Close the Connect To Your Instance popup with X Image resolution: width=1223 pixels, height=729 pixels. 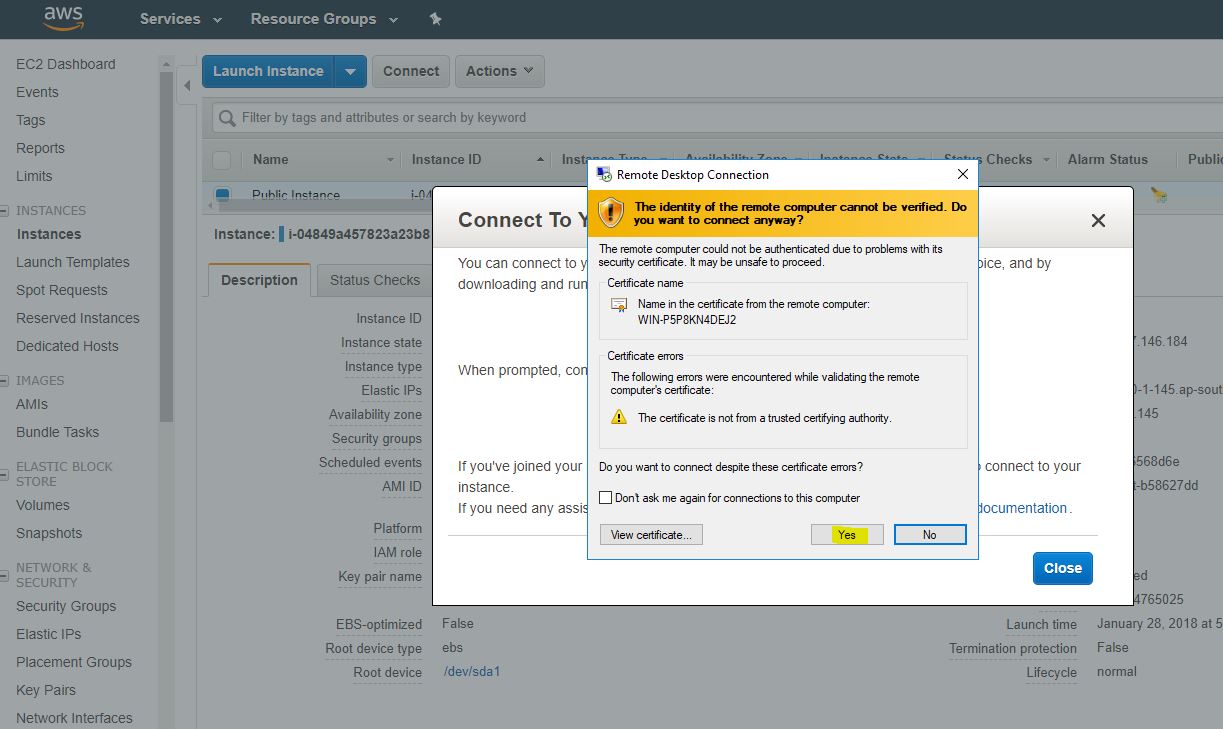[1098, 220]
